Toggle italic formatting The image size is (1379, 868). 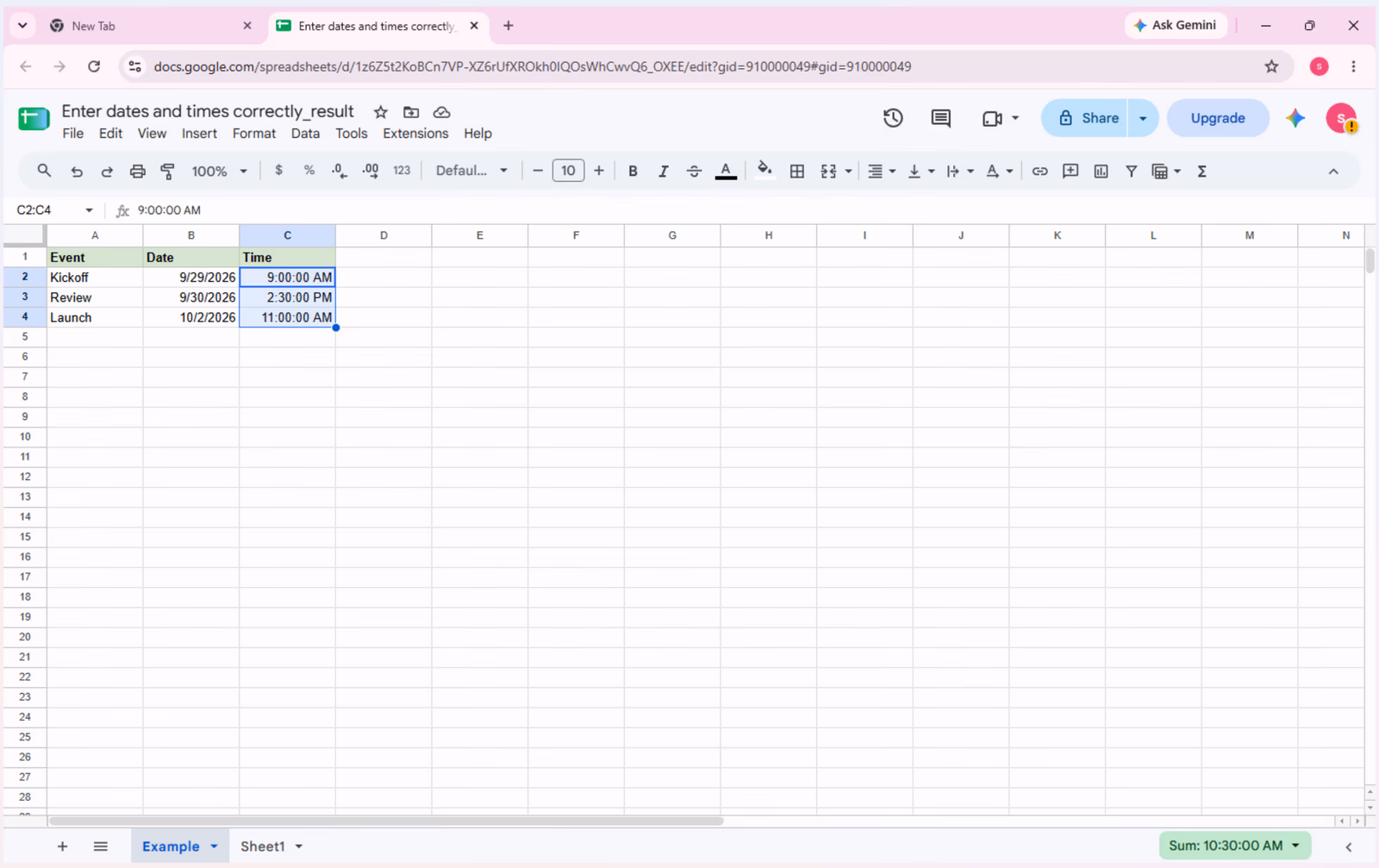[663, 172]
